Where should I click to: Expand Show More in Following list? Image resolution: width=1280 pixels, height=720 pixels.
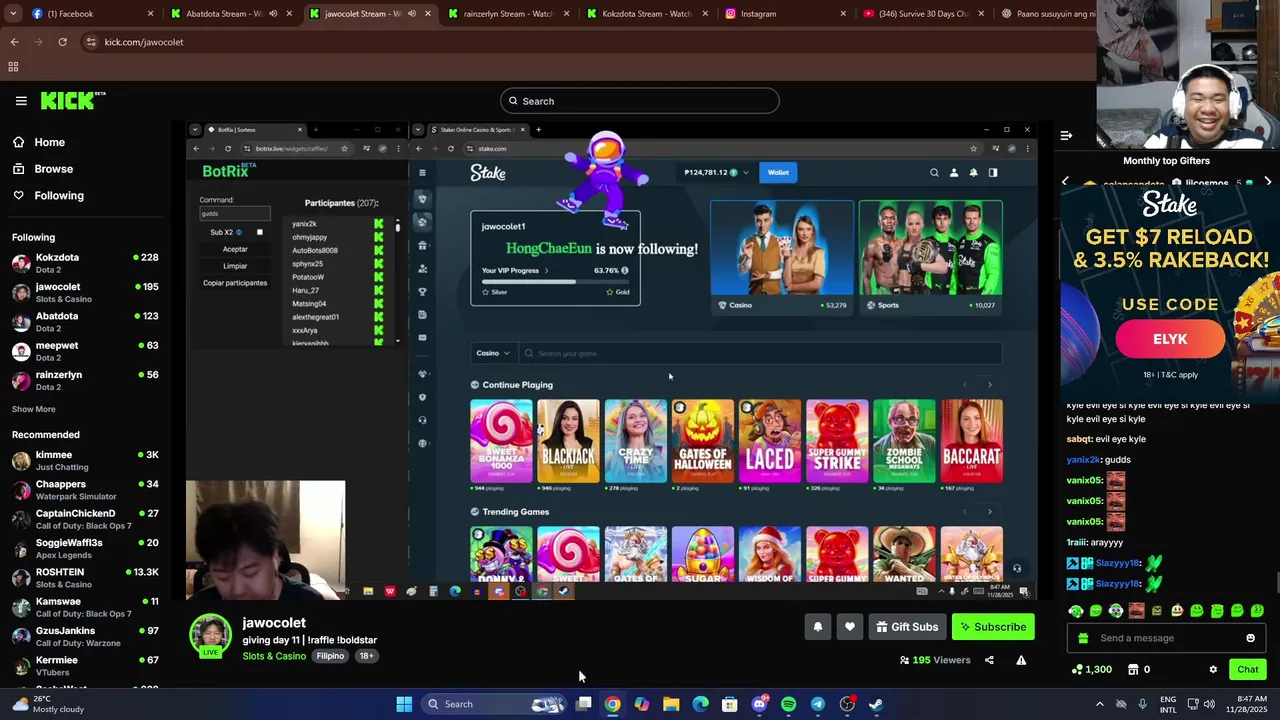click(x=34, y=409)
